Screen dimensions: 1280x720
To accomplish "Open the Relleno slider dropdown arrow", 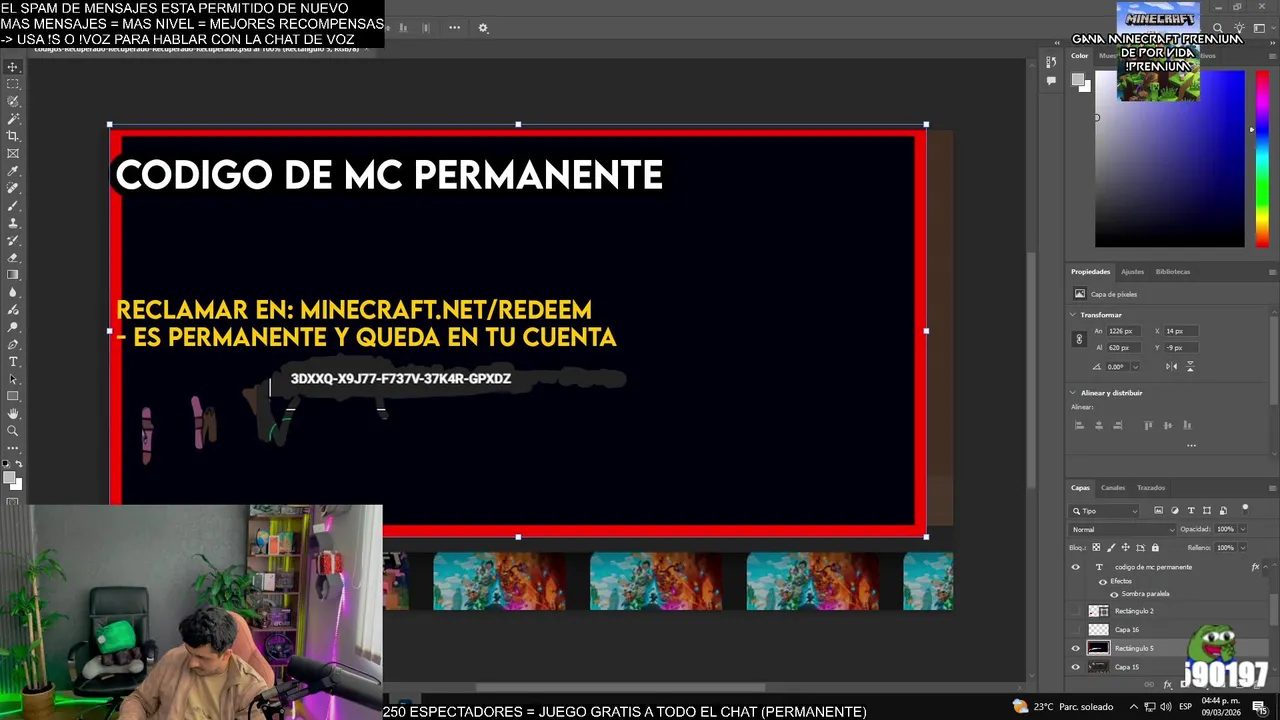I will (x=1242, y=548).
